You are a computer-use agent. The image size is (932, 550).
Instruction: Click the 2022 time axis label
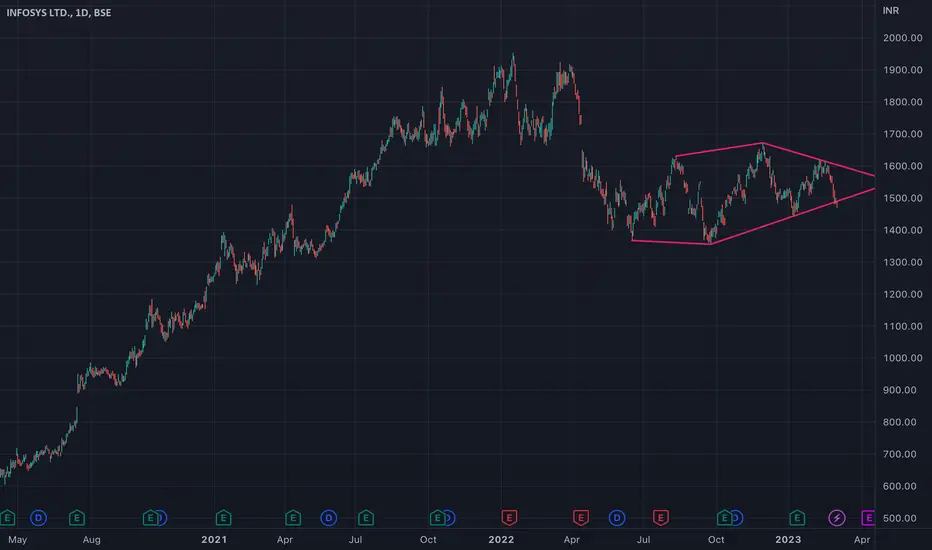[501, 540]
